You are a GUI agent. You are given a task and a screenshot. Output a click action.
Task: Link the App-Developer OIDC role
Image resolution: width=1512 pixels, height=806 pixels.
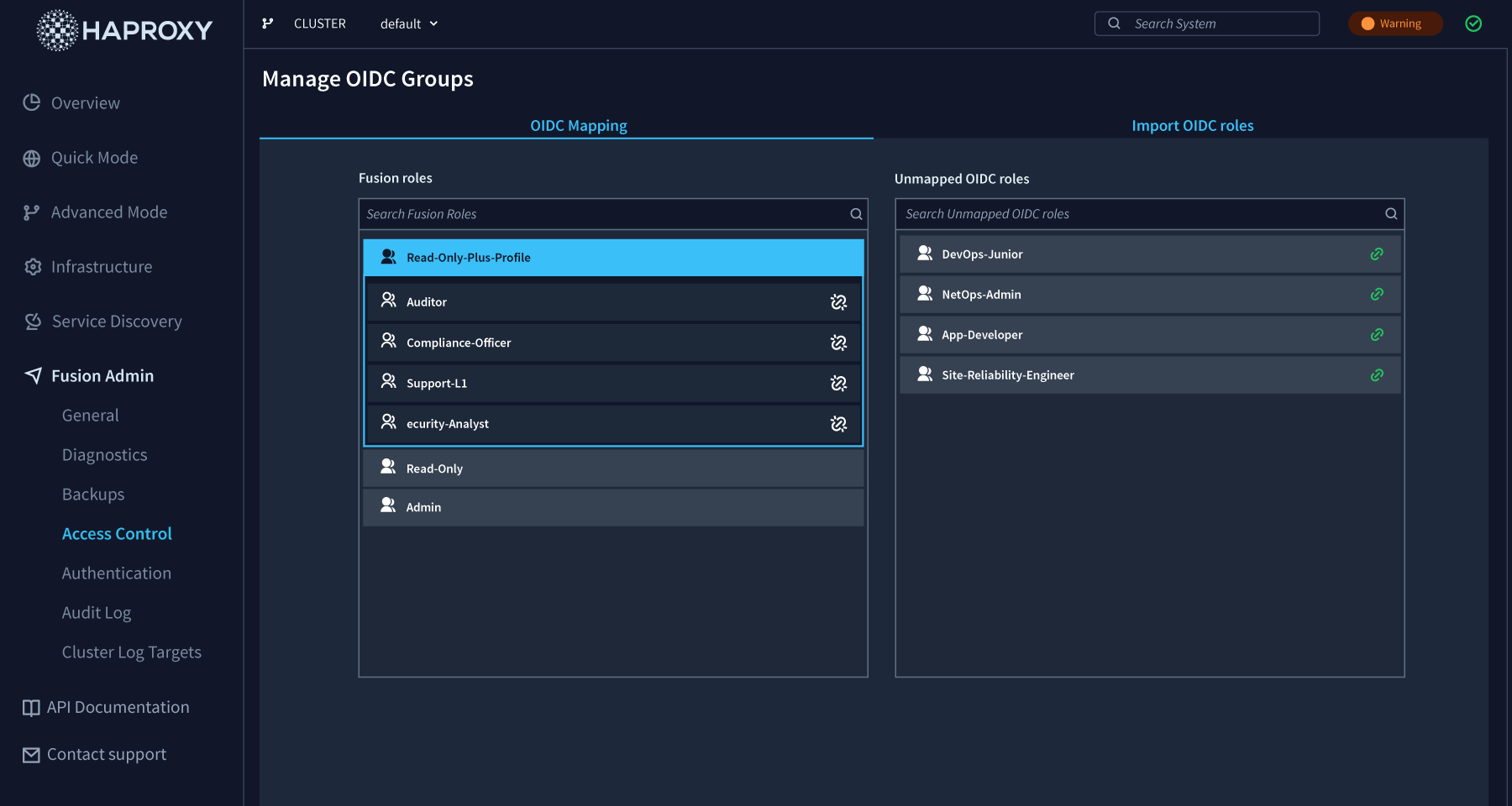1377,335
